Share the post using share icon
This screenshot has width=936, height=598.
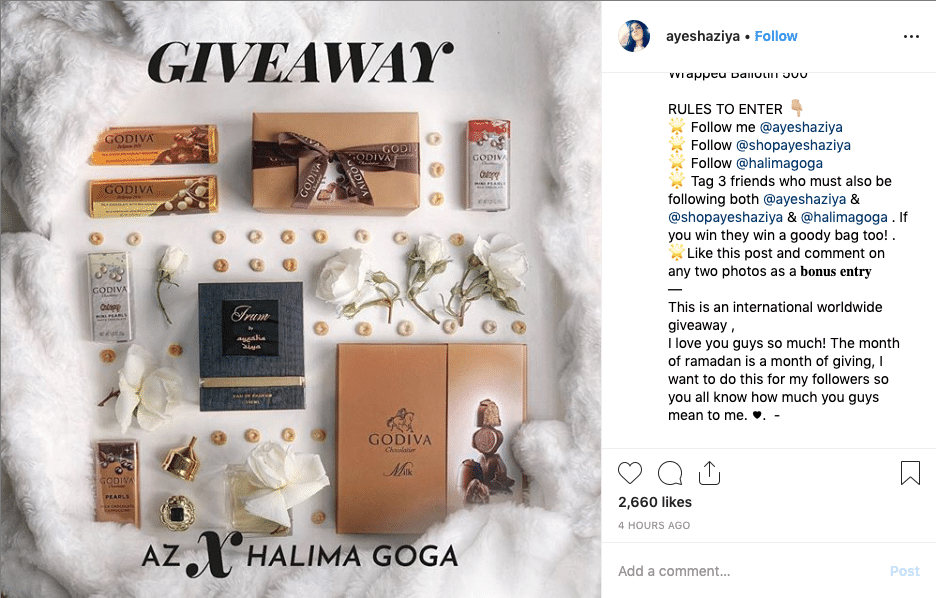pyautogui.click(x=709, y=473)
